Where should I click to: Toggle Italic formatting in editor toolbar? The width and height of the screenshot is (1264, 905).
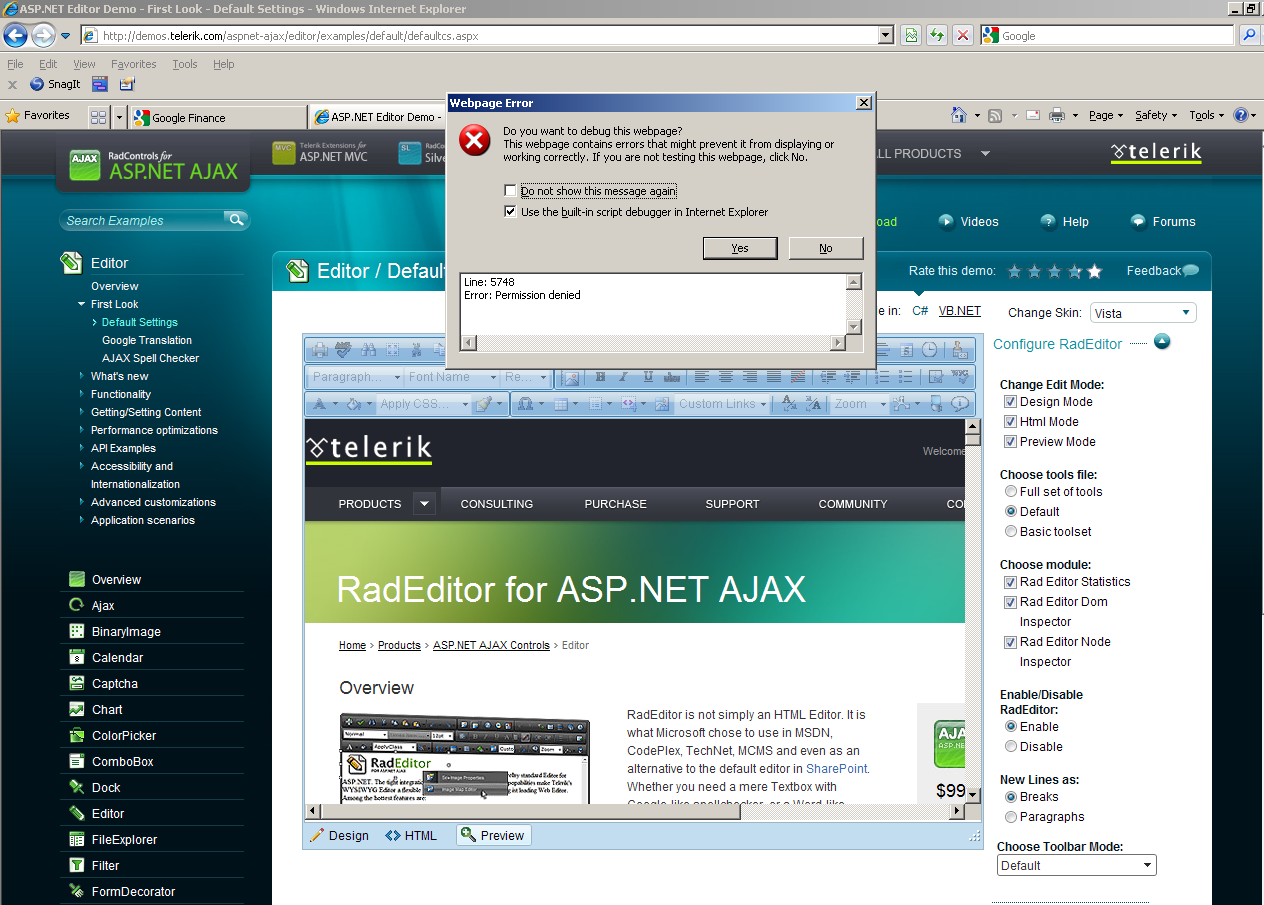[x=623, y=377]
